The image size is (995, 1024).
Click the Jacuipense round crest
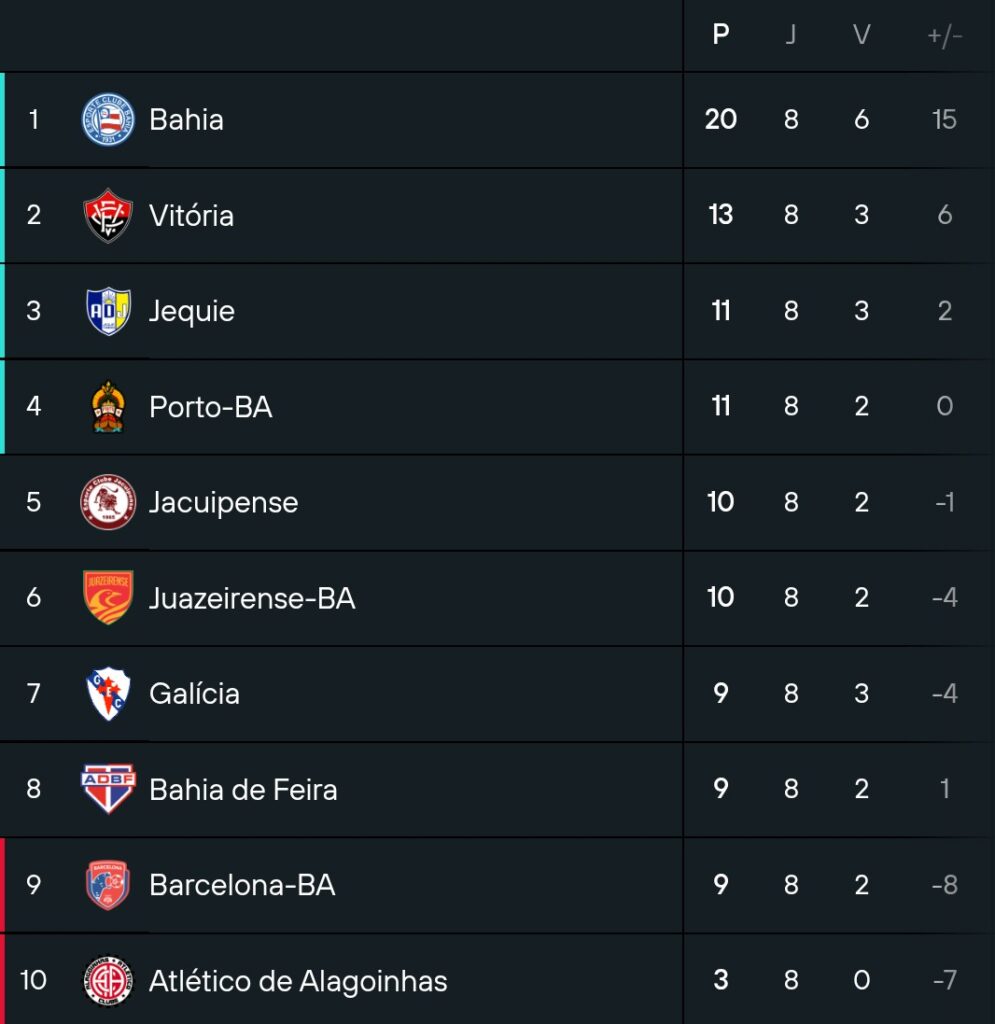[x=108, y=502]
